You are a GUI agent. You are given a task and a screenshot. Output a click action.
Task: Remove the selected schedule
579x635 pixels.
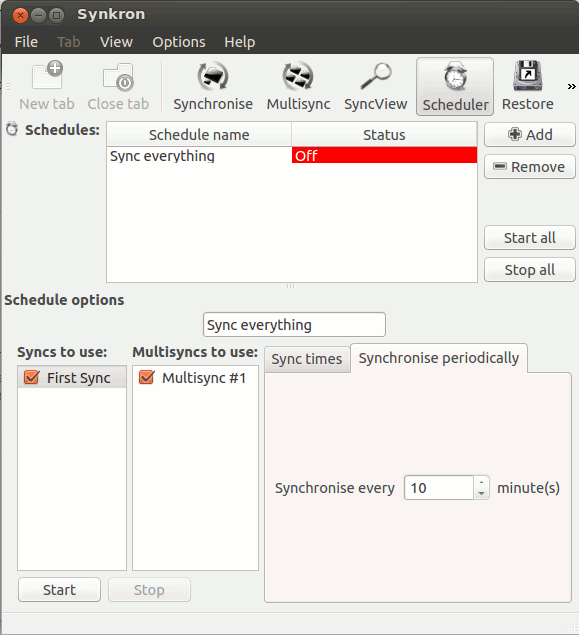pyautogui.click(x=530, y=166)
